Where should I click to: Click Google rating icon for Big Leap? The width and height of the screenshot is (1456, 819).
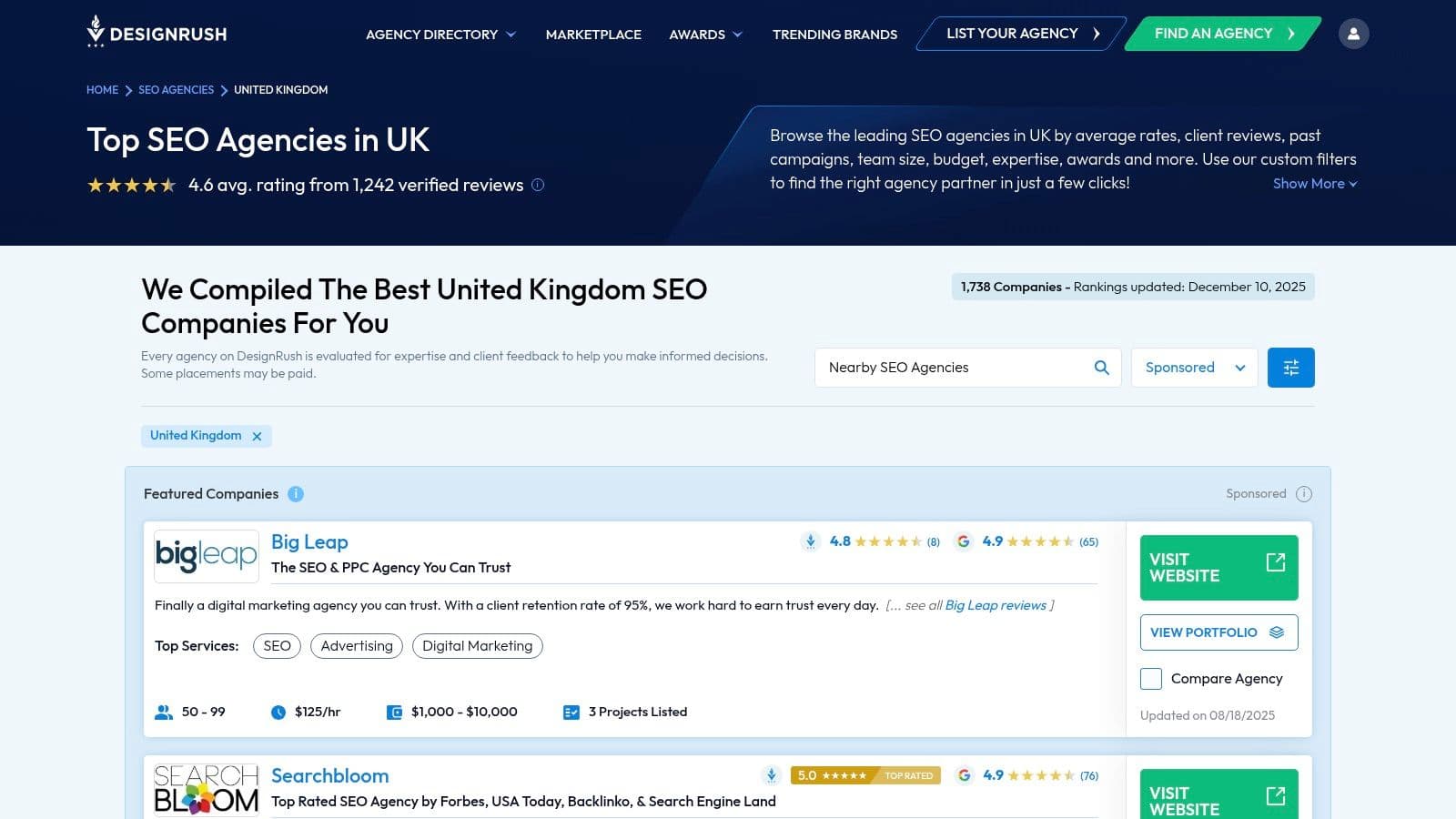(963, 541)
